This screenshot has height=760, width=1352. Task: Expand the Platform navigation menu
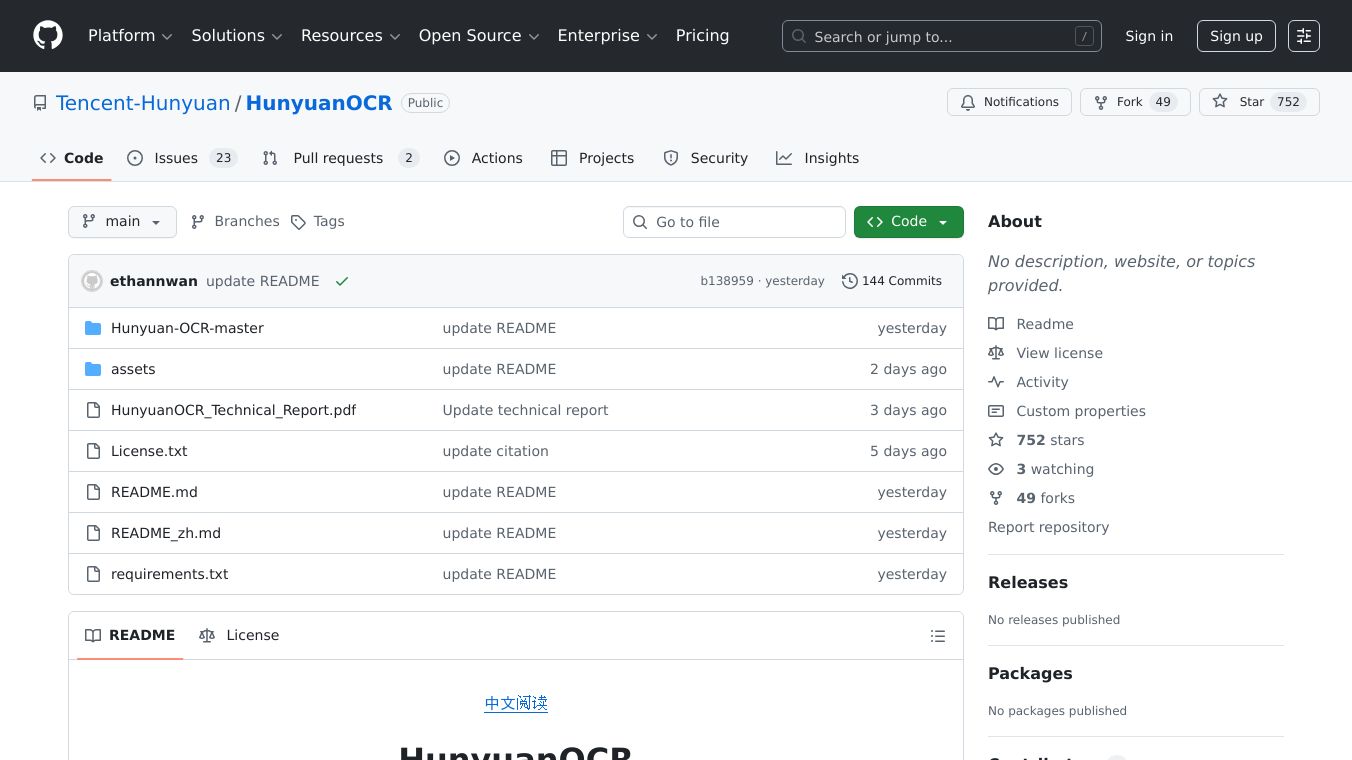click(x=130, y=36)
